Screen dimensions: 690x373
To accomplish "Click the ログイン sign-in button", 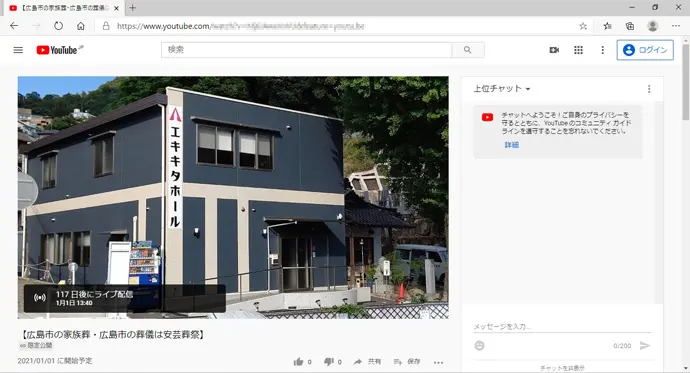I will pyautogui.click(x=645, y=50).
